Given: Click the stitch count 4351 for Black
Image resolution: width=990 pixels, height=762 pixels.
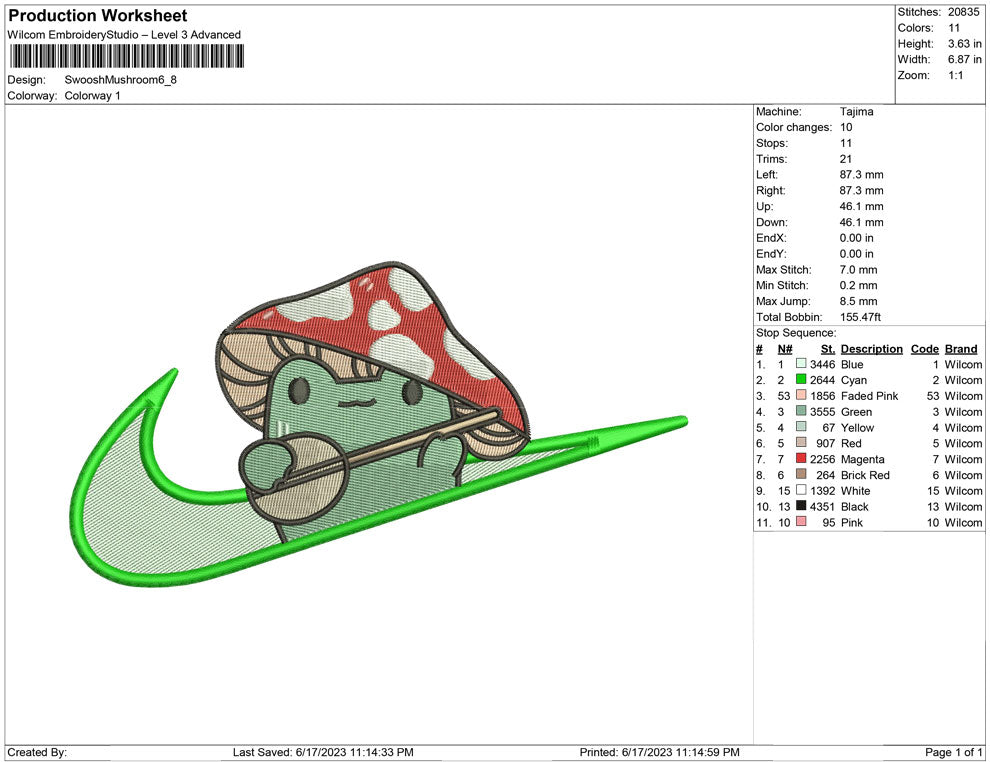Looking at the screenshot, I should [822, 506].
